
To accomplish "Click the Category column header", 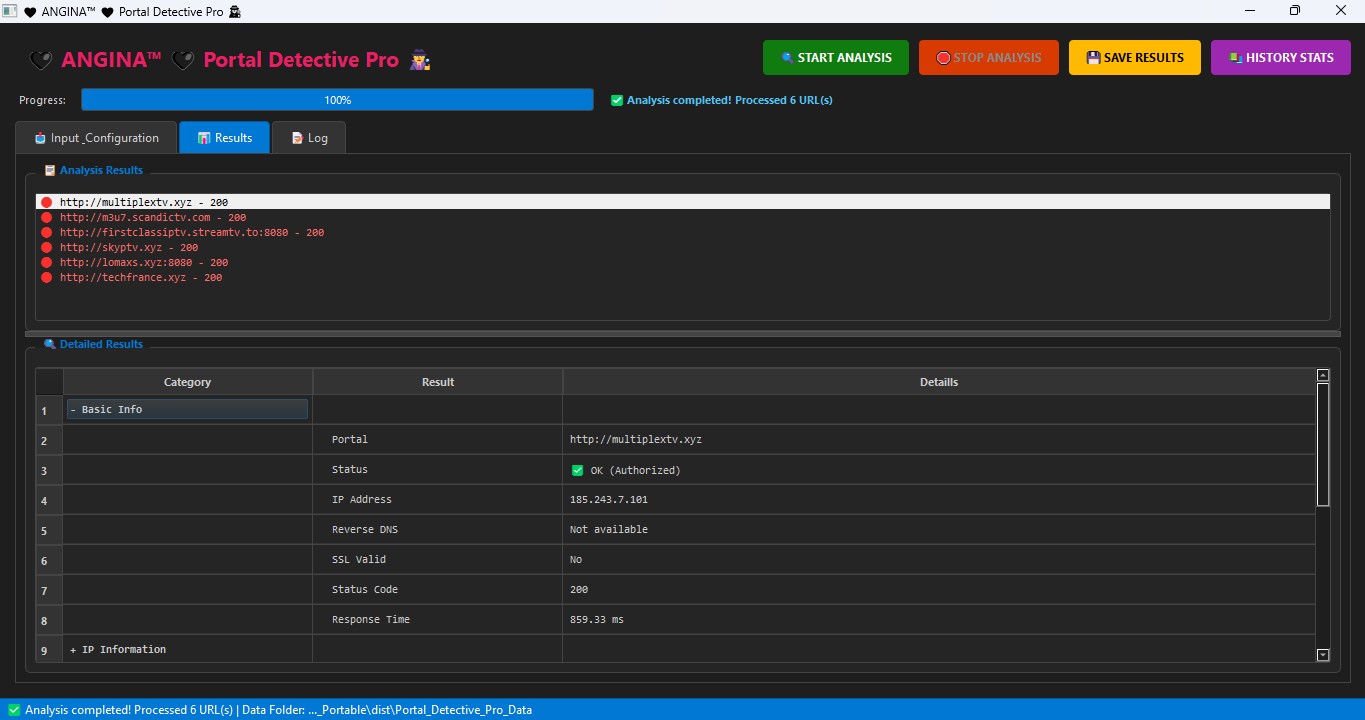I will pyautogui.click(x=187, y=382).
